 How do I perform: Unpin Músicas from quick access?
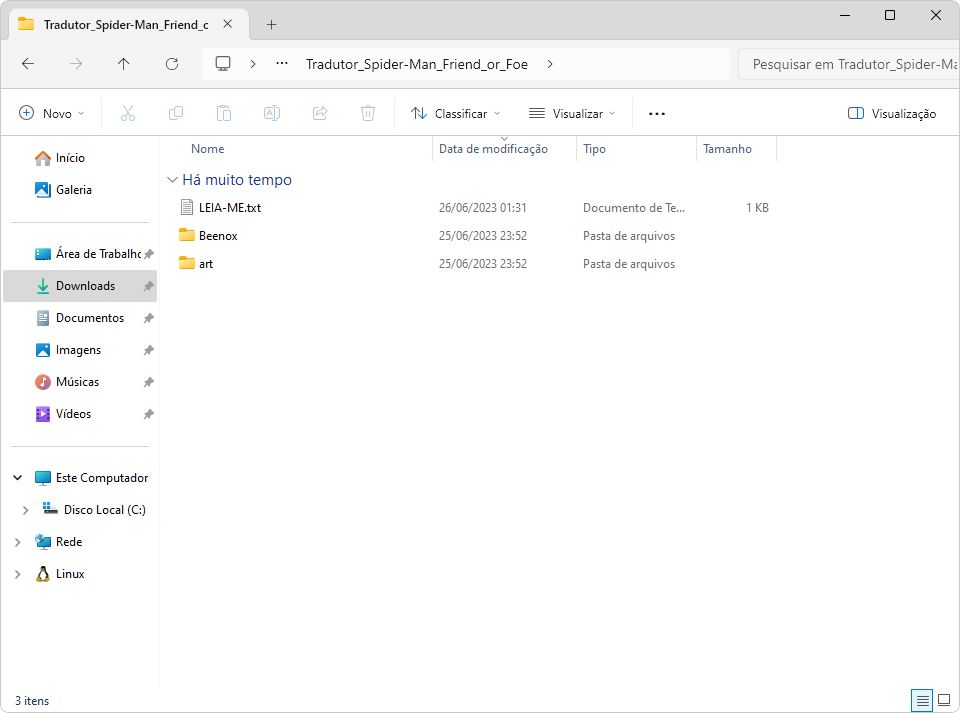pyautogui.click(x=148, y=382)
